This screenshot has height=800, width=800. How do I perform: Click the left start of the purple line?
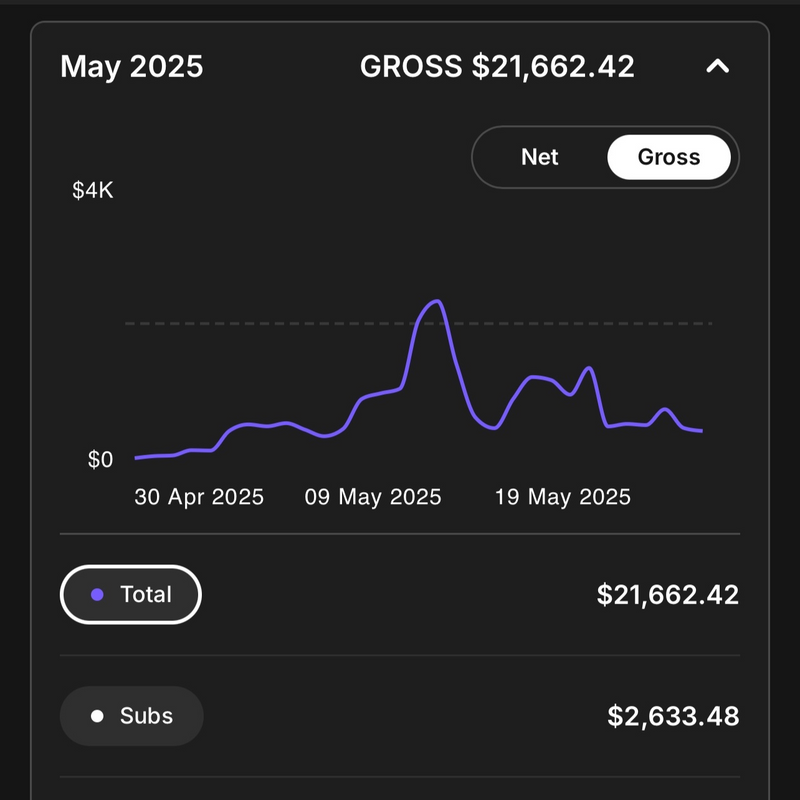point(137,458)
